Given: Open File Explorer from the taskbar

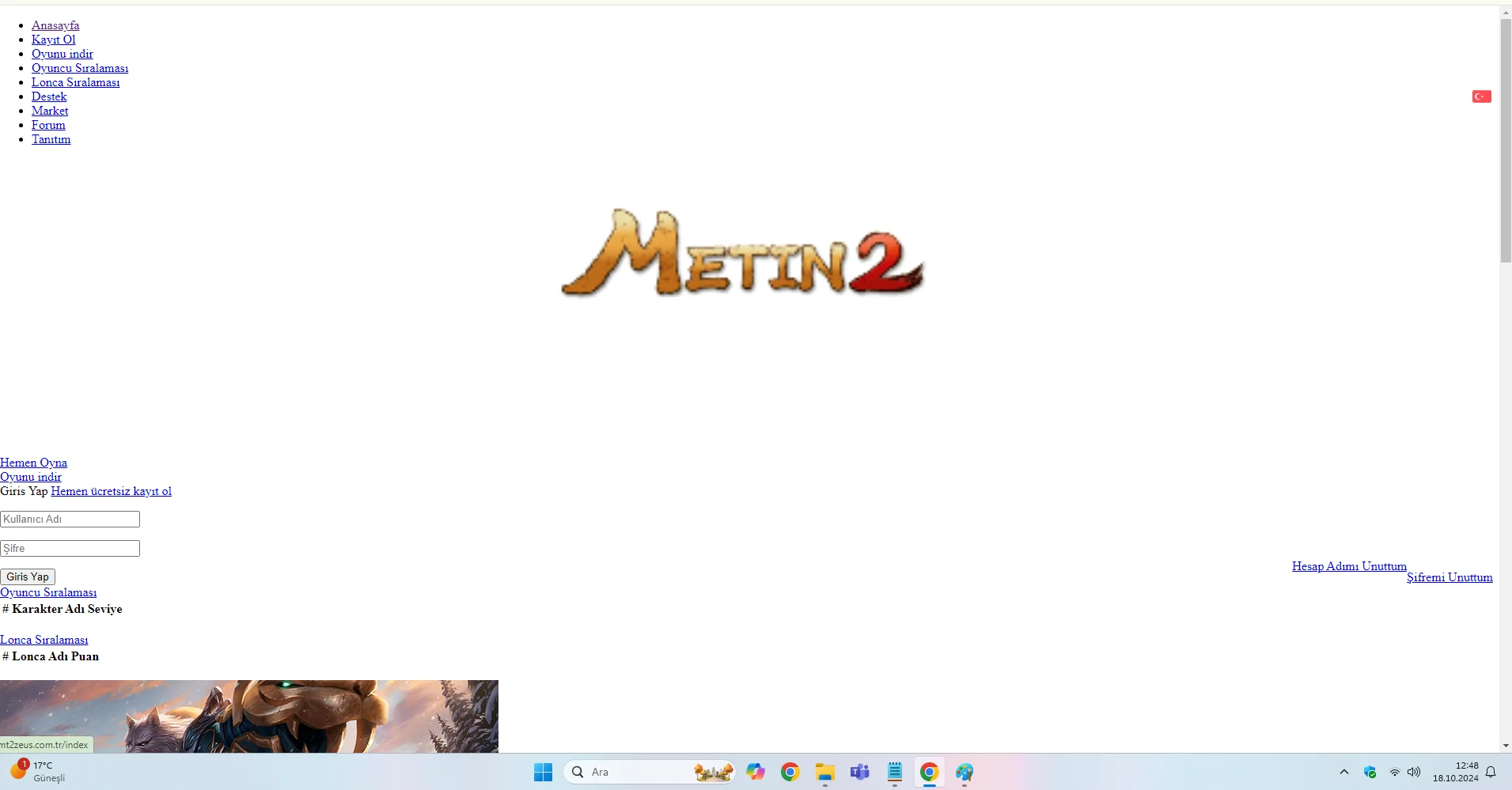Looking at the screenshot, I should [825, 772].
